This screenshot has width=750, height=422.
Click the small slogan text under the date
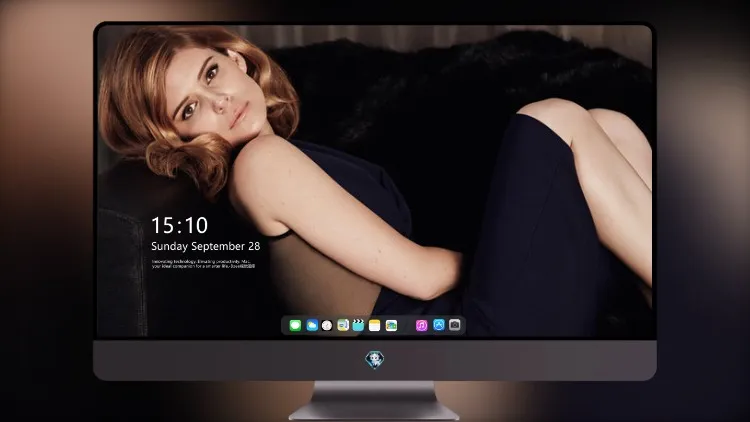(x=203, y=264)
